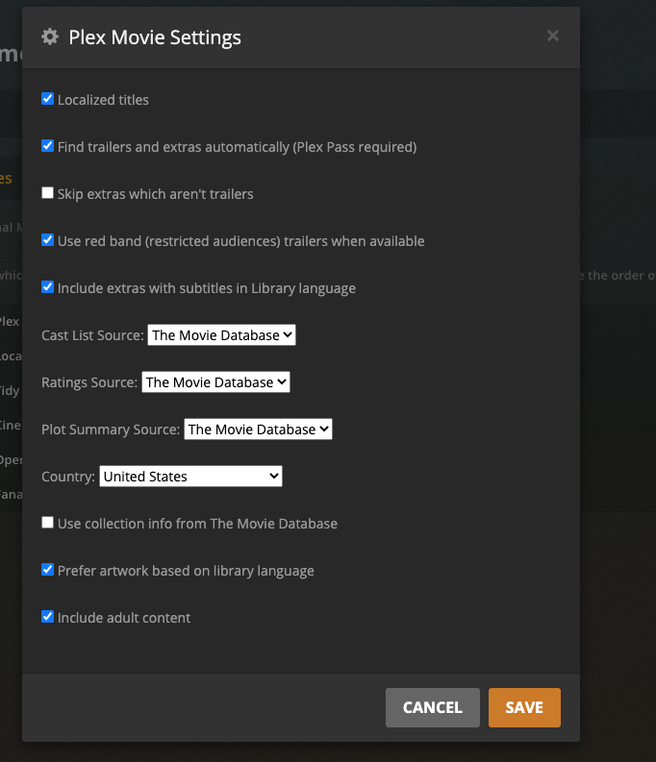Click the Ratings Source label
This screenshot has height=762, width=656.
tap(89, 382)
